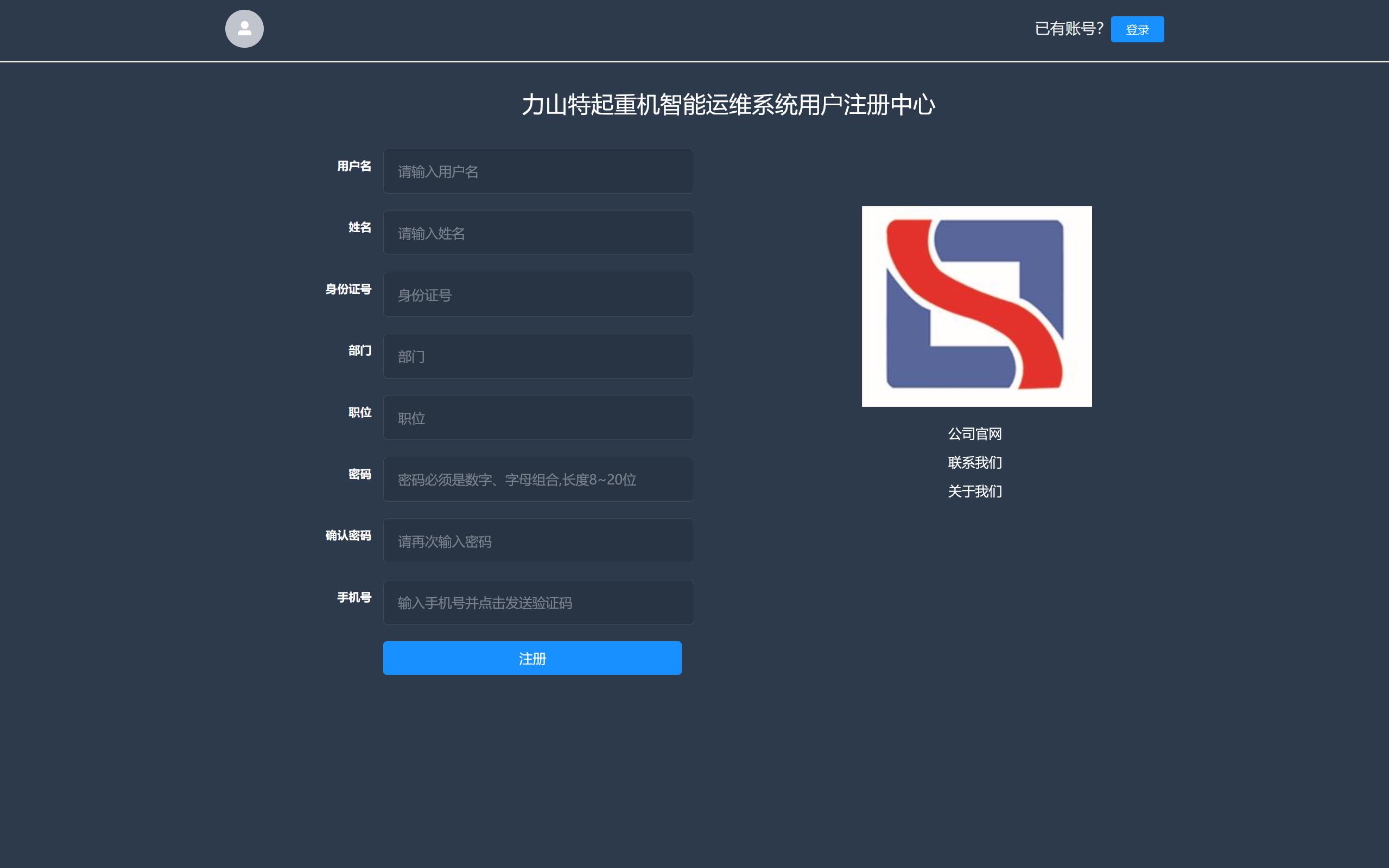
Task: Click the 部门 department input box
Action: tap(538, 356)
